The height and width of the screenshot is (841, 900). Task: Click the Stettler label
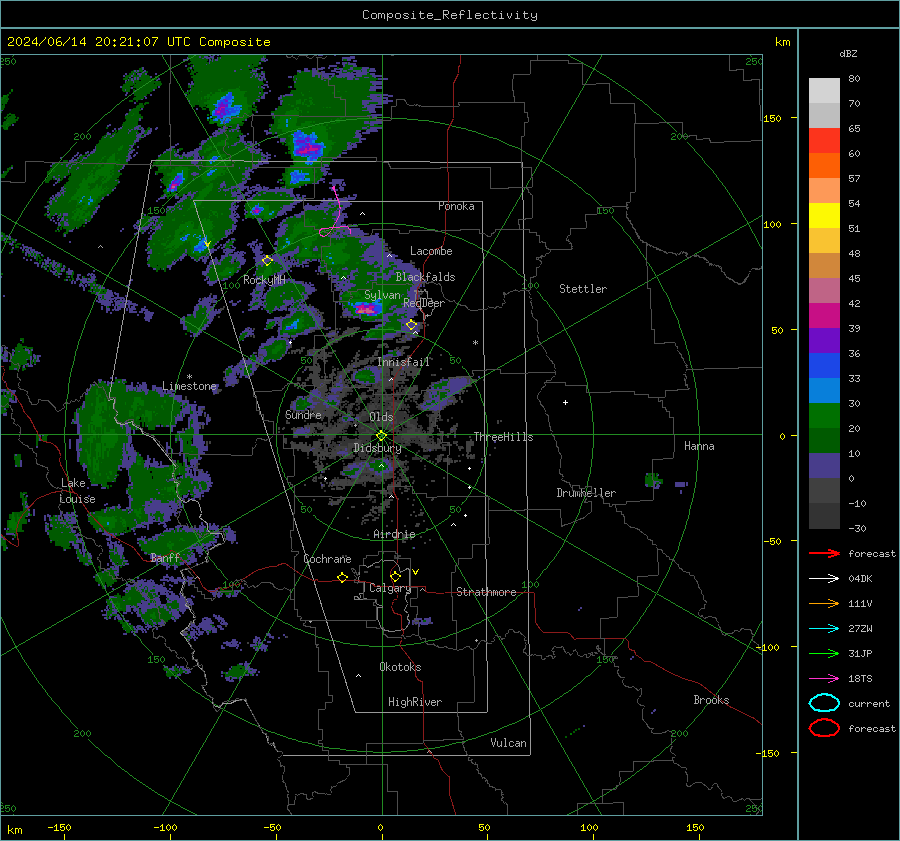(x=583, y=289)
